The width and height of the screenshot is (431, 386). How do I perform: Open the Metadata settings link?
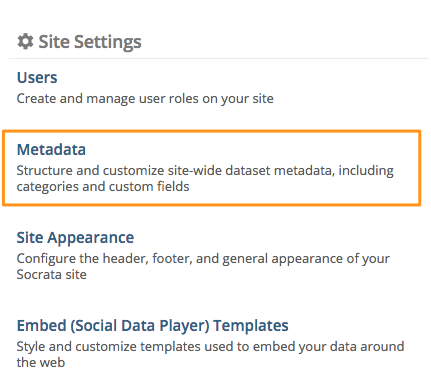[51, 149]
